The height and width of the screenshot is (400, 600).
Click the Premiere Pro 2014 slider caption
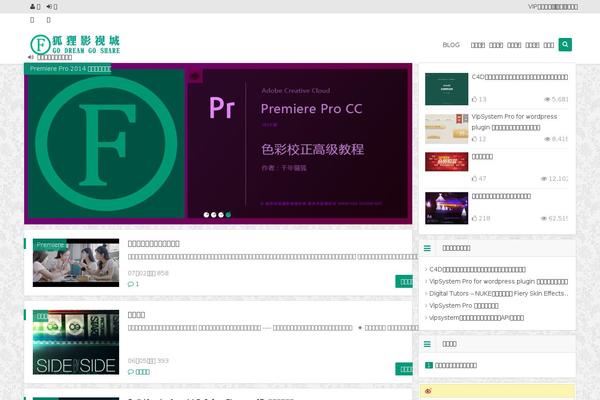[70, 69]
